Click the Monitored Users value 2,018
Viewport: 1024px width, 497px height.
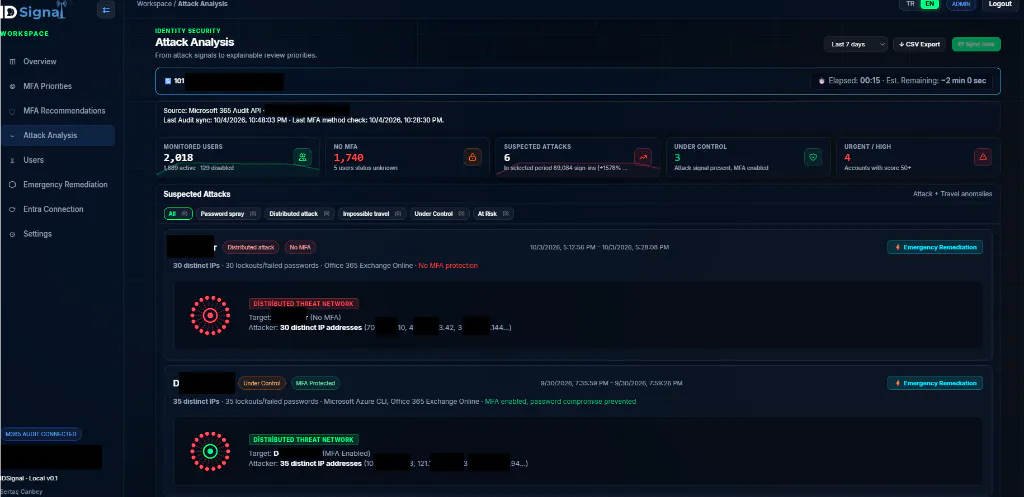click(178, 157)
